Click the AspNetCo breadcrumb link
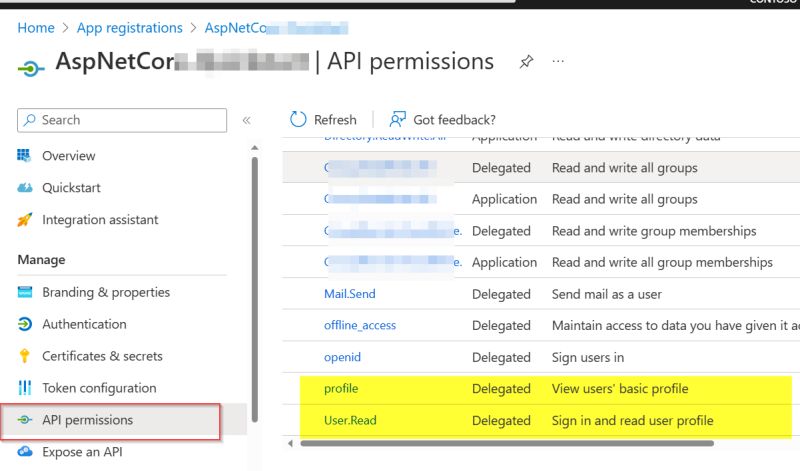 pos(276,28)
